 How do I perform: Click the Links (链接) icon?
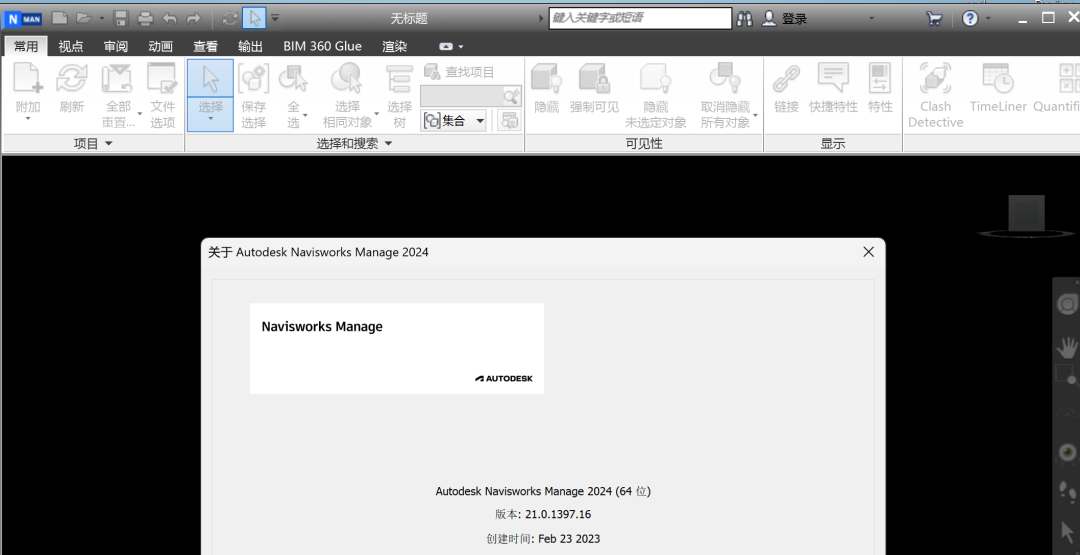click(x=786, y=80)
